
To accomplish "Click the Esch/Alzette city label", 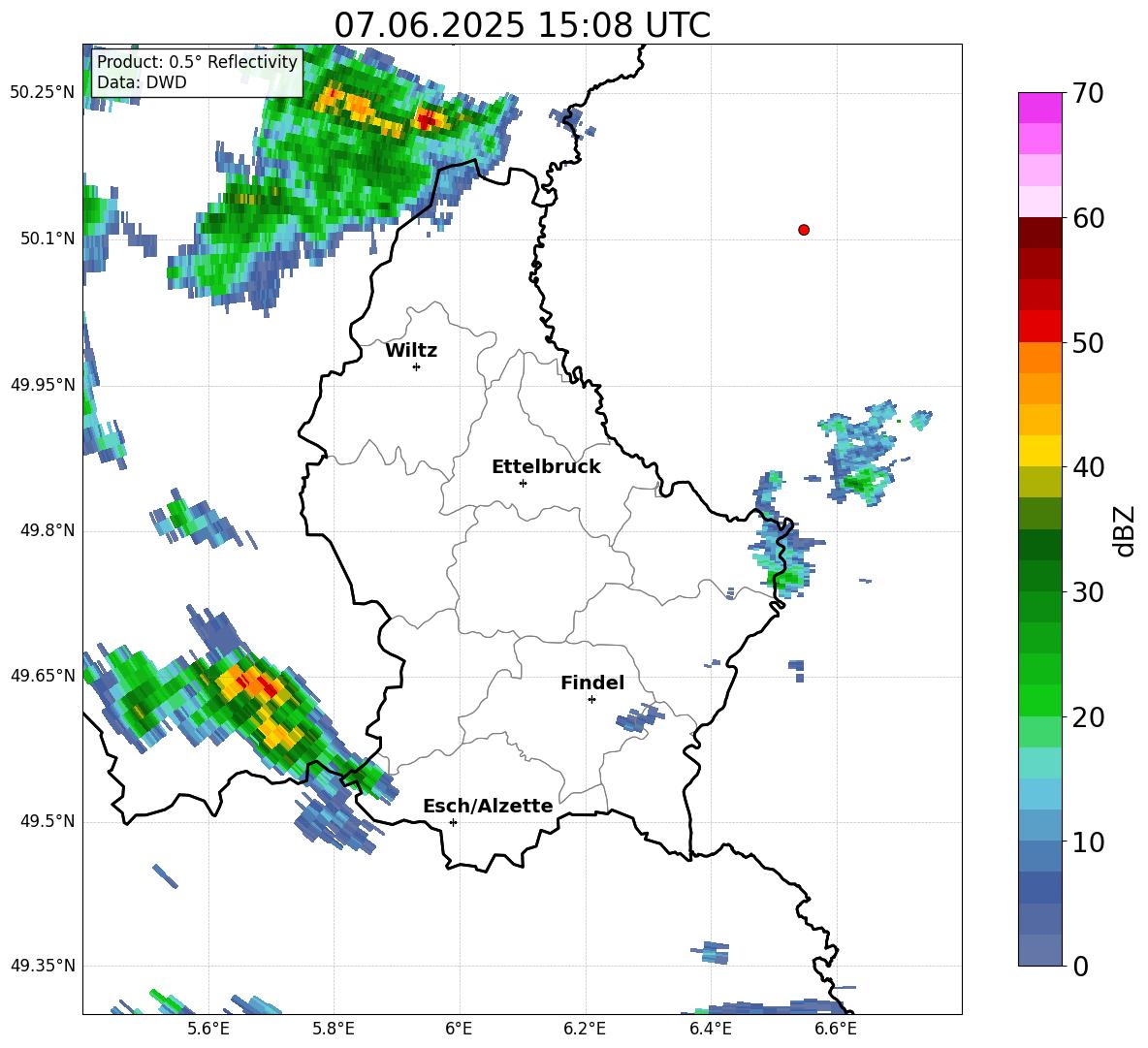I will click(488, 806).
